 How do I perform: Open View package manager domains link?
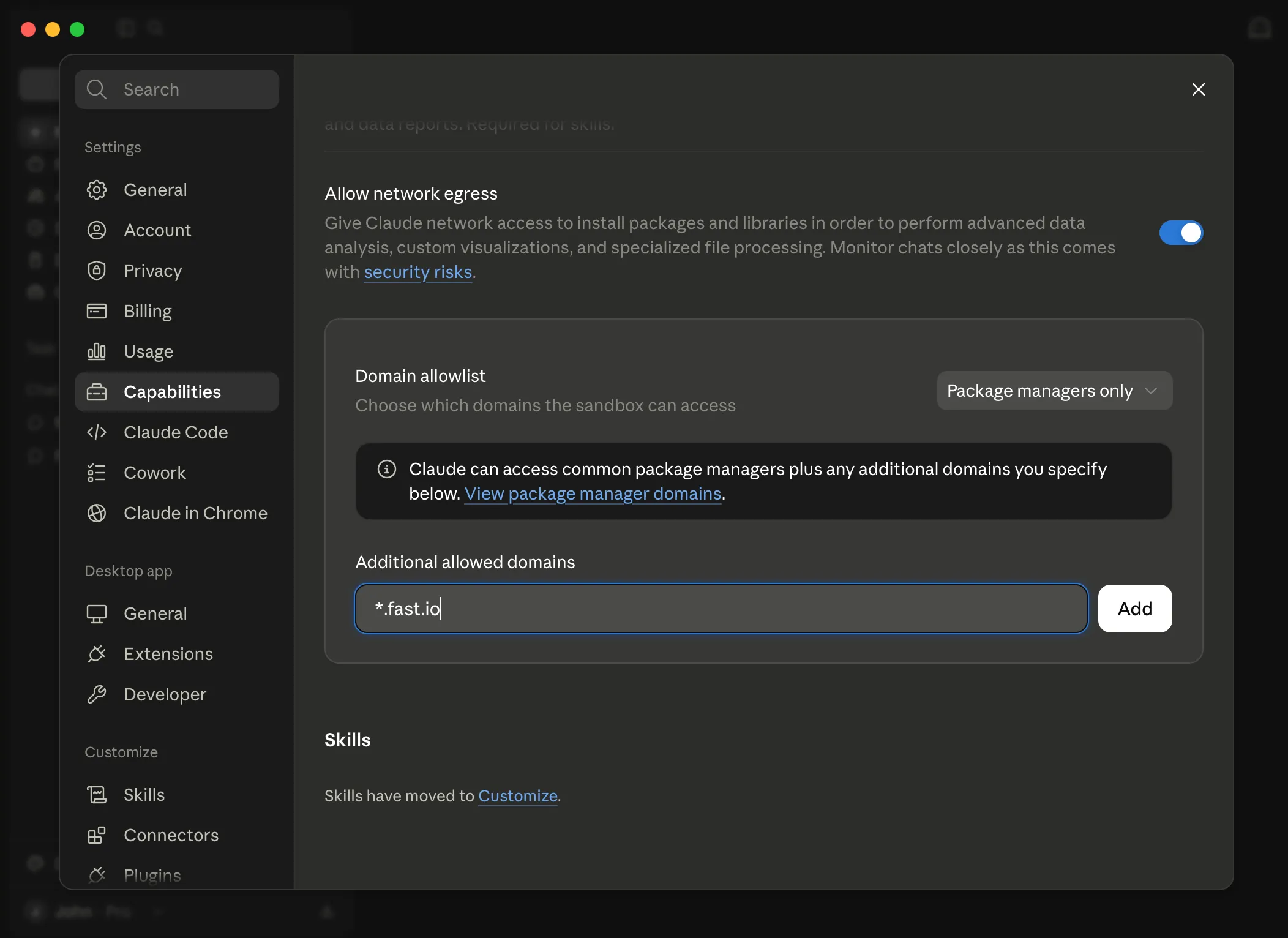click(593, 493)
